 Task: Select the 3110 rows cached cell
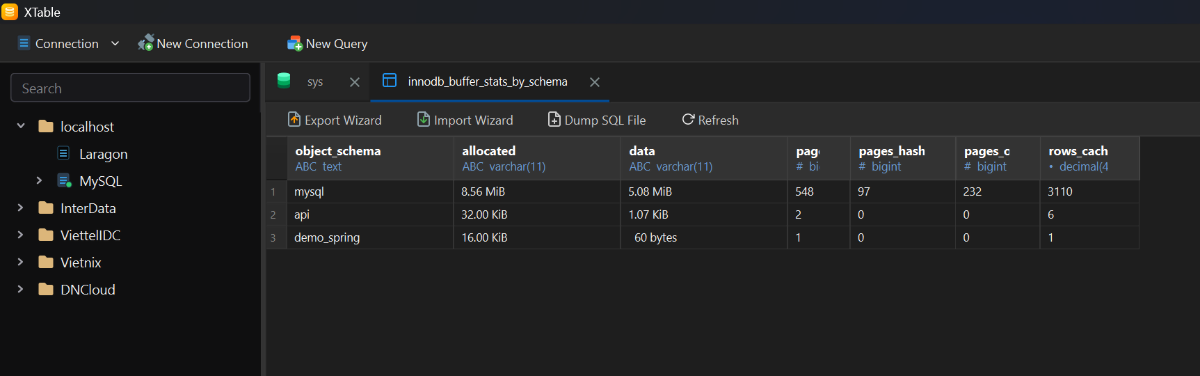[1089, 191]
